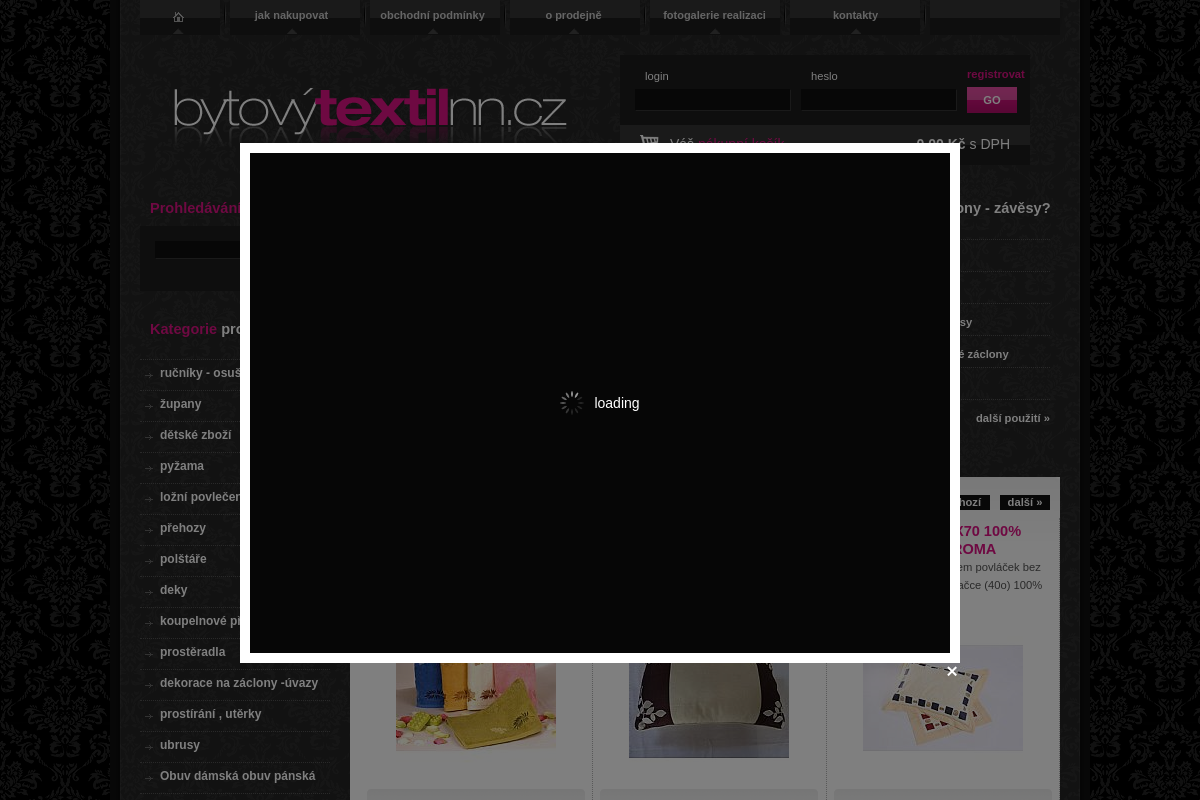This screenshot has height=800, width=1200.
Task: Open the 'přehozy' category
Action: point(182,528)
